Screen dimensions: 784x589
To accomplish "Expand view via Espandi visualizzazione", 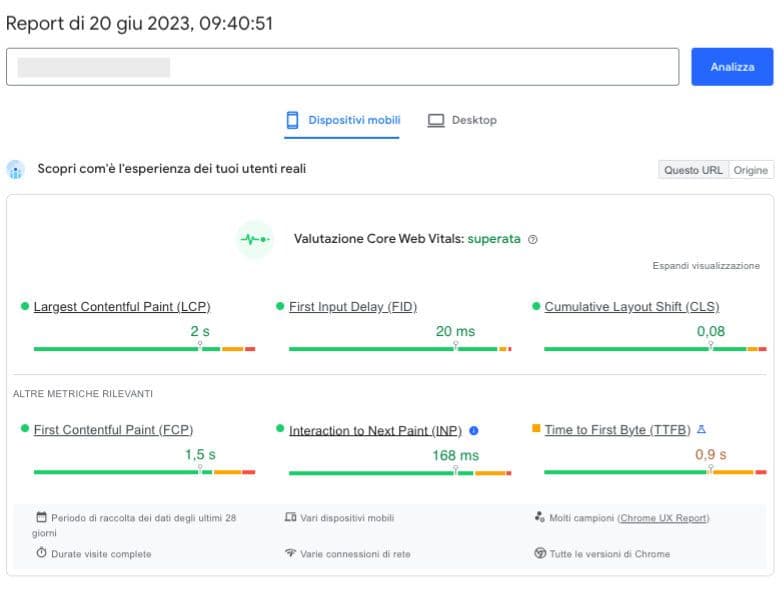I will 706,266.
